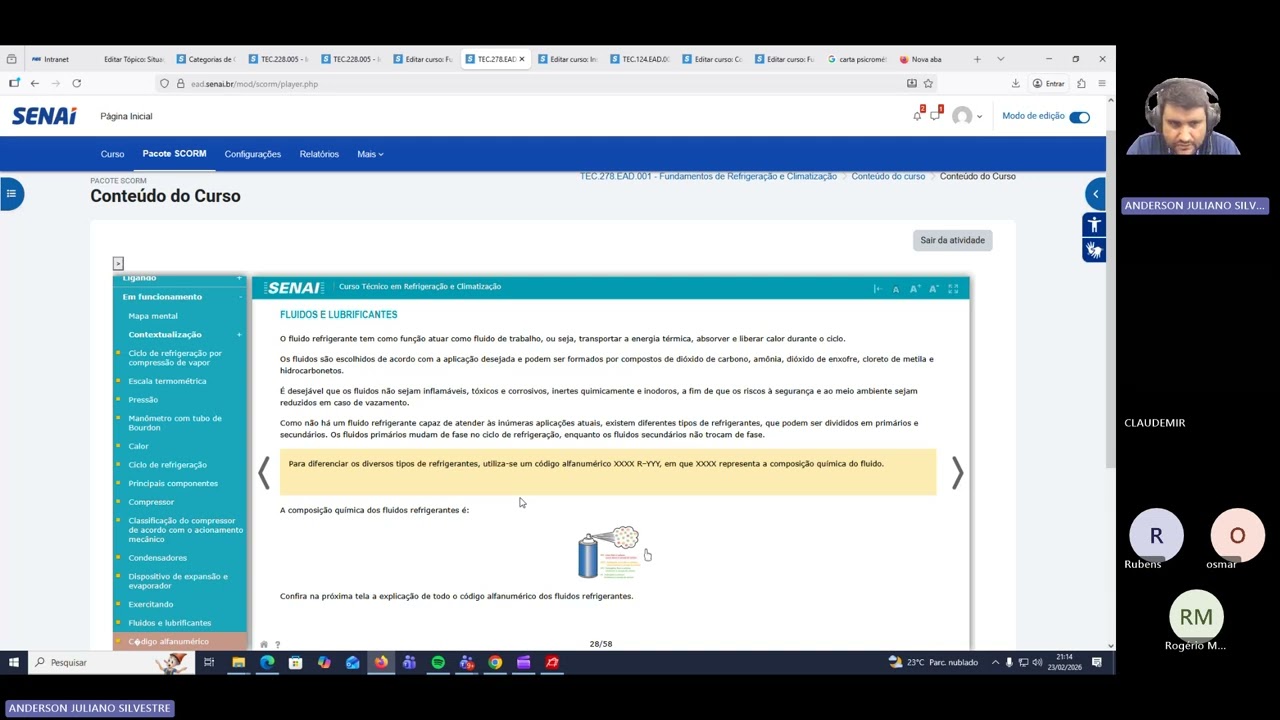
Task: Open the Libras sign language icon
Action: [x=1094, y=250]
